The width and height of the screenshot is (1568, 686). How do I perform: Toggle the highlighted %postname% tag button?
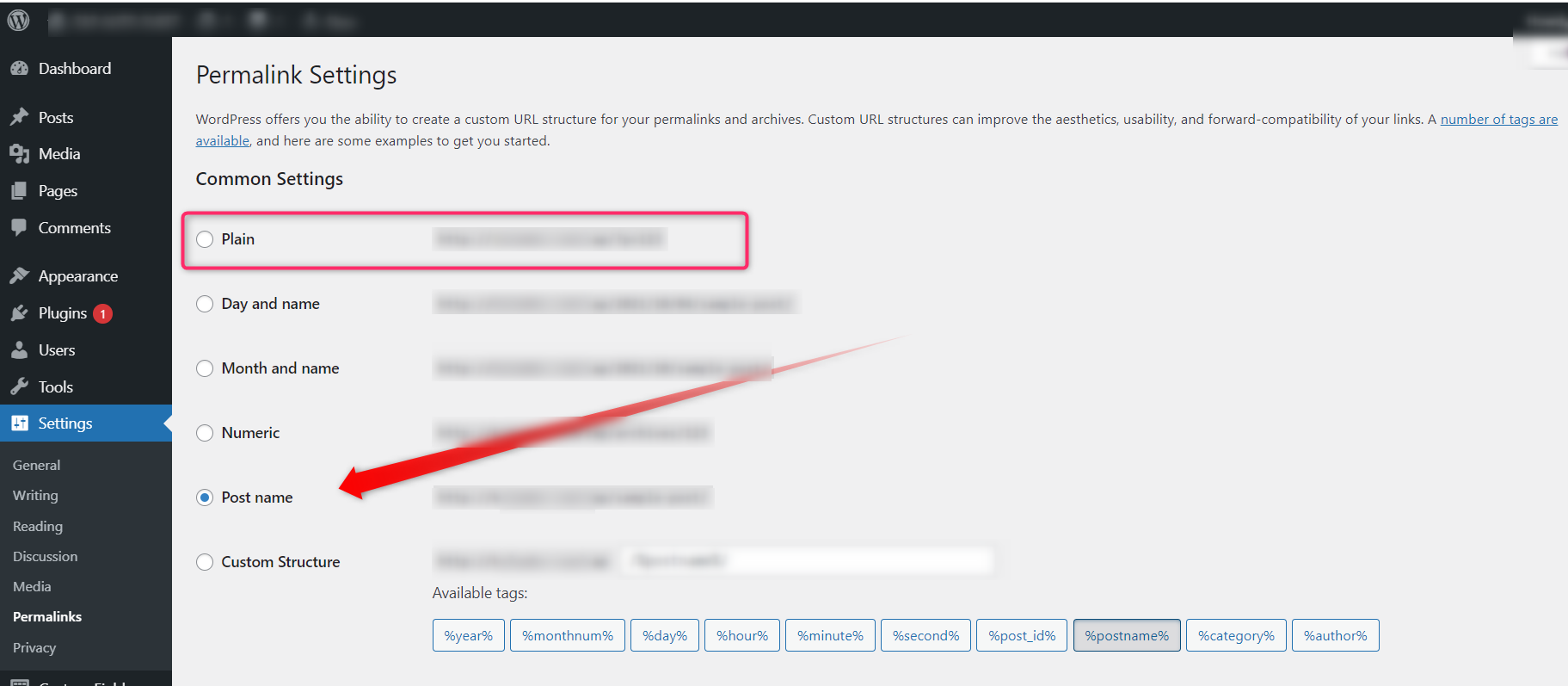click(1127, 635)
